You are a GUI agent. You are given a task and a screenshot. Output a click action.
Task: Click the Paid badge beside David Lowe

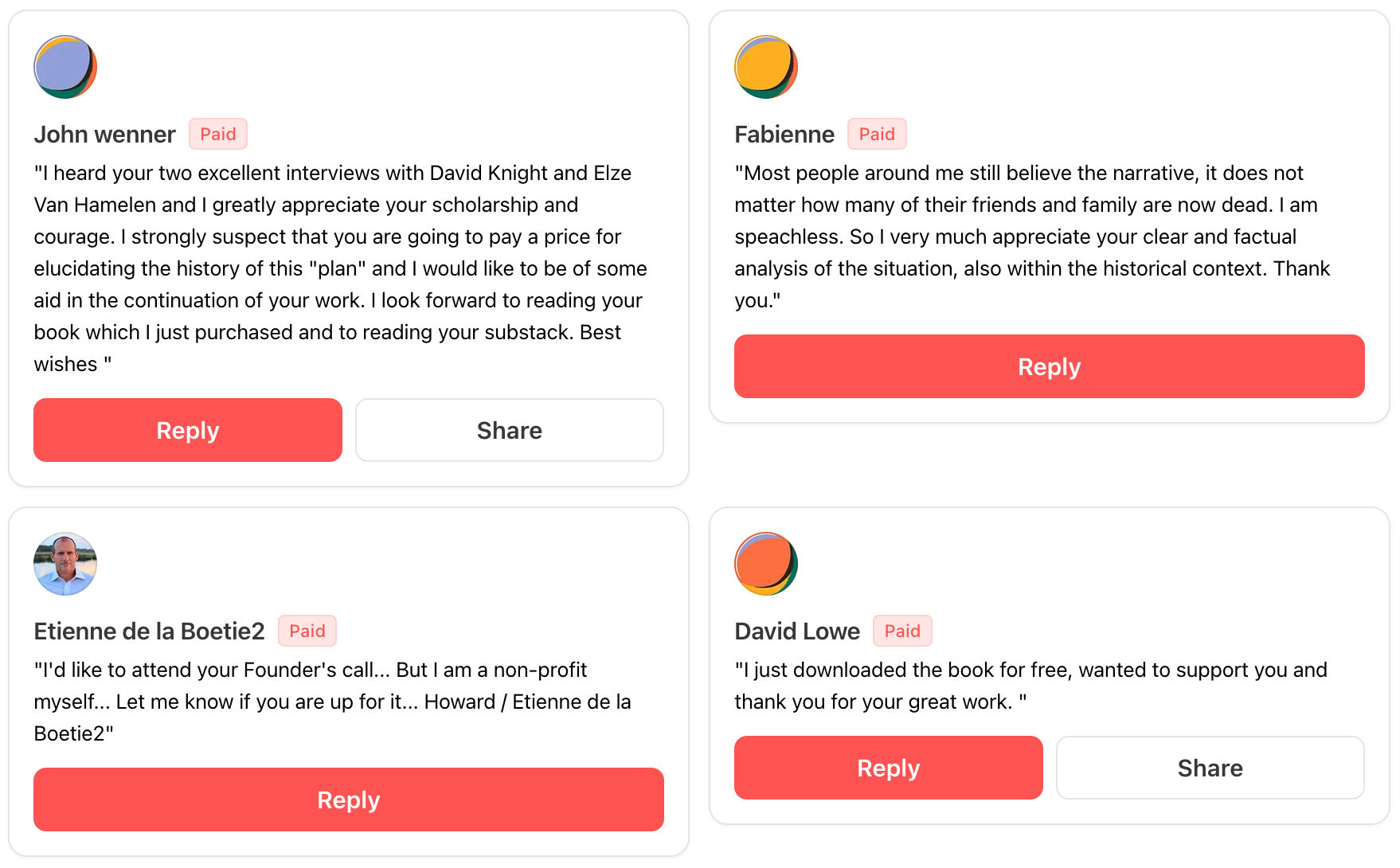point(902,631)
